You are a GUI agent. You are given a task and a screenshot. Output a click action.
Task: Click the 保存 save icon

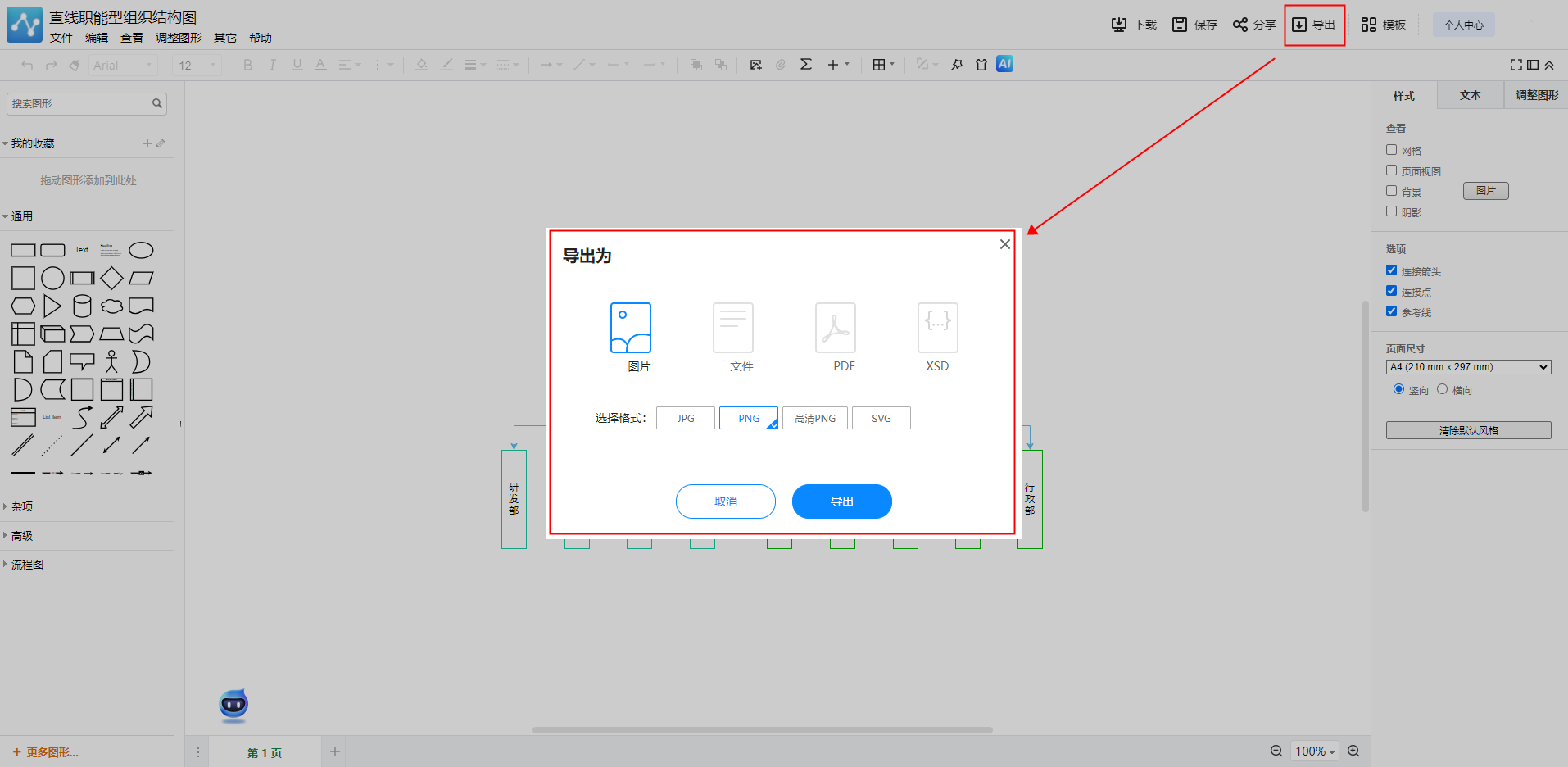click(1180, 25)
